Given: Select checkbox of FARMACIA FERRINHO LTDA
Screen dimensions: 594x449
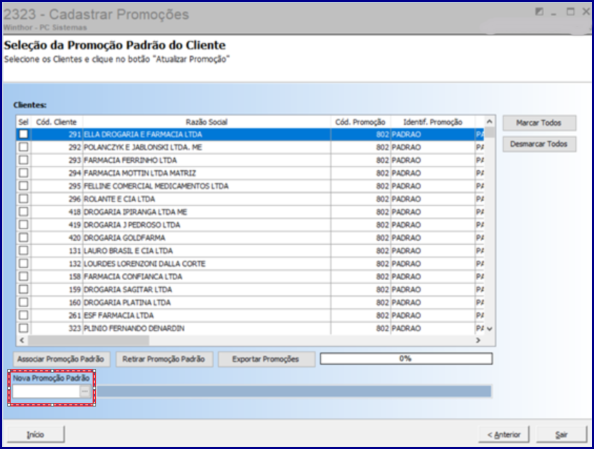Looking at the screenshot, I should tap(23, 160).
